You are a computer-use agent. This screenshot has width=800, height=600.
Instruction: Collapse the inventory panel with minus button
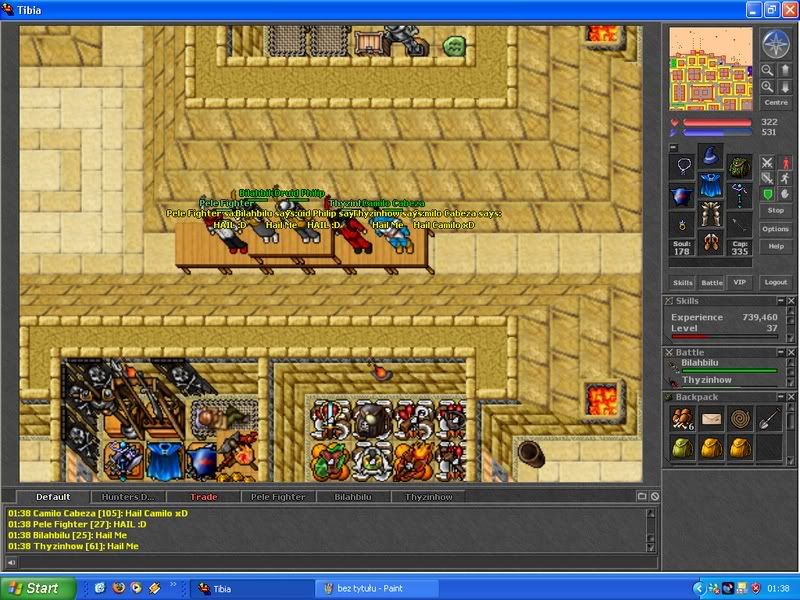[673, 147]
